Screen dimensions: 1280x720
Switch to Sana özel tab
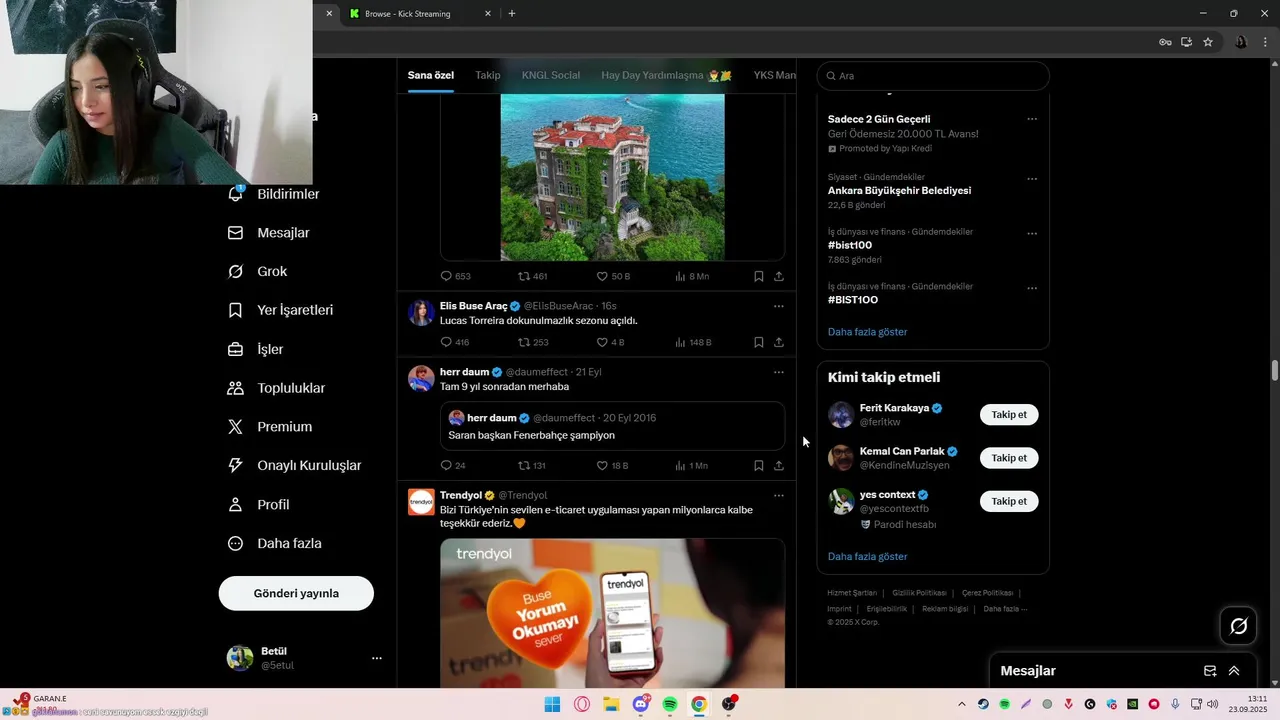click(431, 75)
